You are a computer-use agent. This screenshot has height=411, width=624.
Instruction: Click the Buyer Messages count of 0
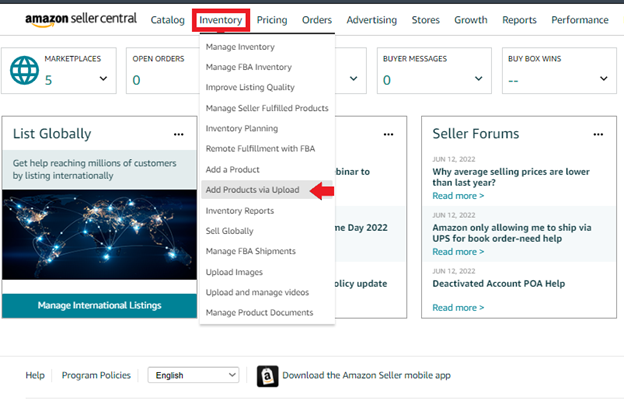[x=387, y=80]
